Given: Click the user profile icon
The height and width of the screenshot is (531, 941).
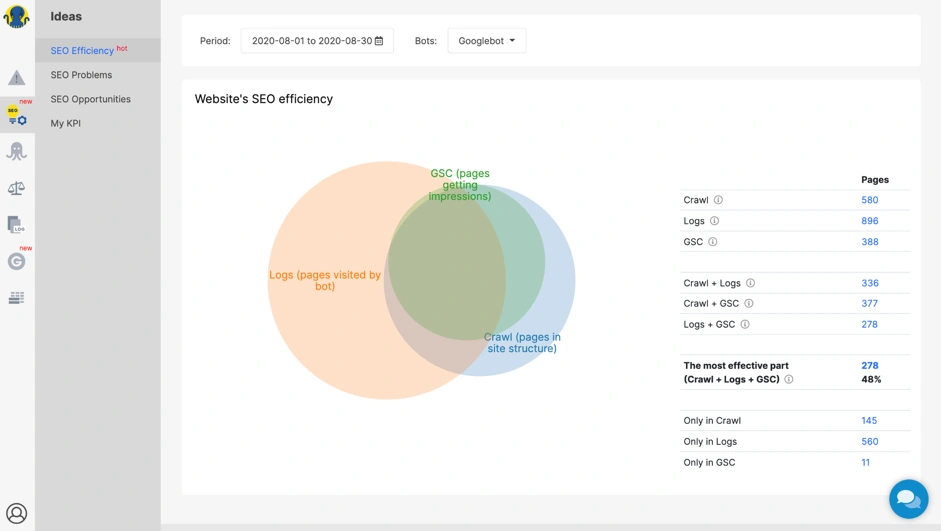Looking at the screenshot, I should [17, 514].
